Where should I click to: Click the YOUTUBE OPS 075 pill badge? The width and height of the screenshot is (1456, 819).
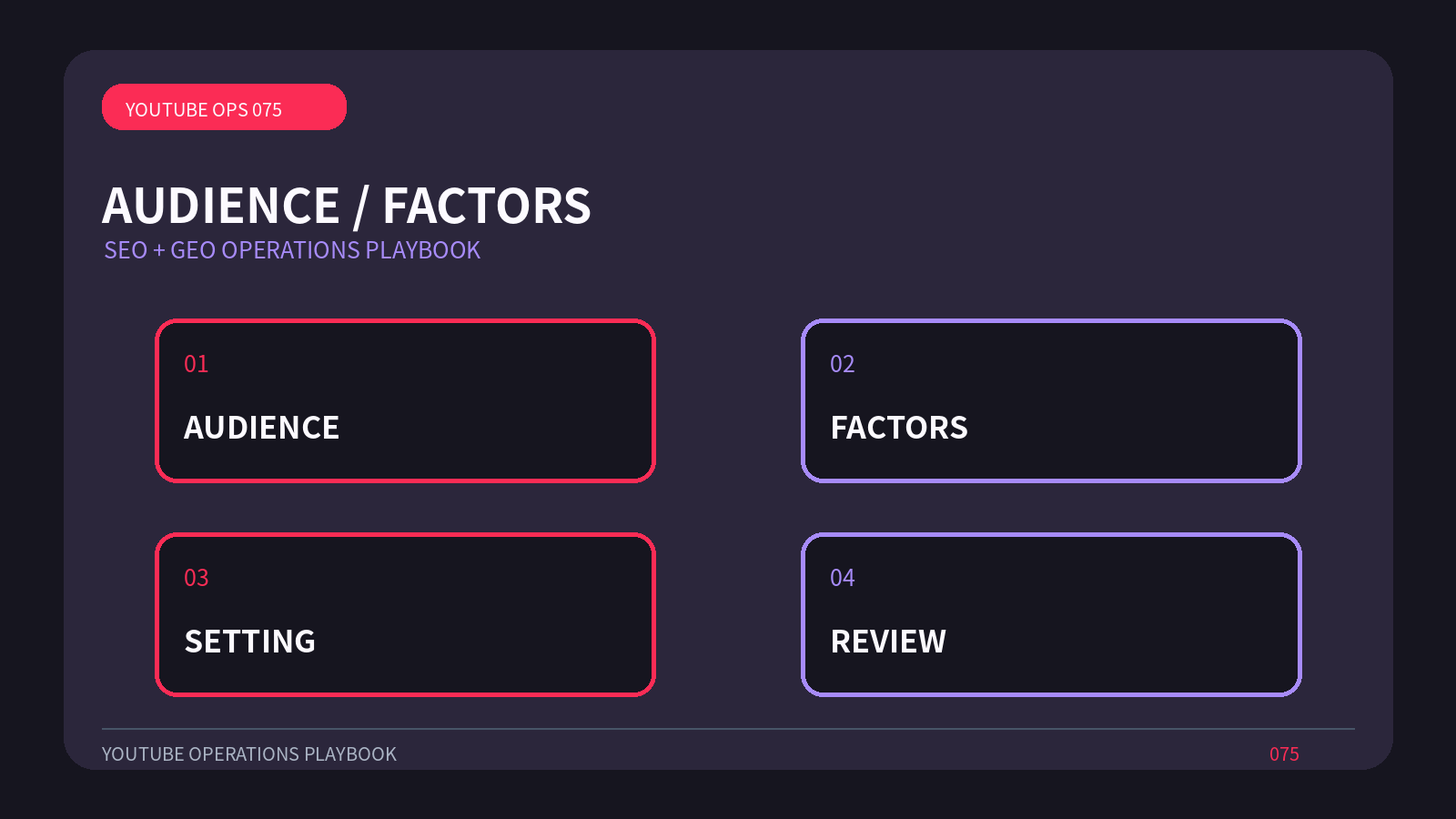click(224, 107)
